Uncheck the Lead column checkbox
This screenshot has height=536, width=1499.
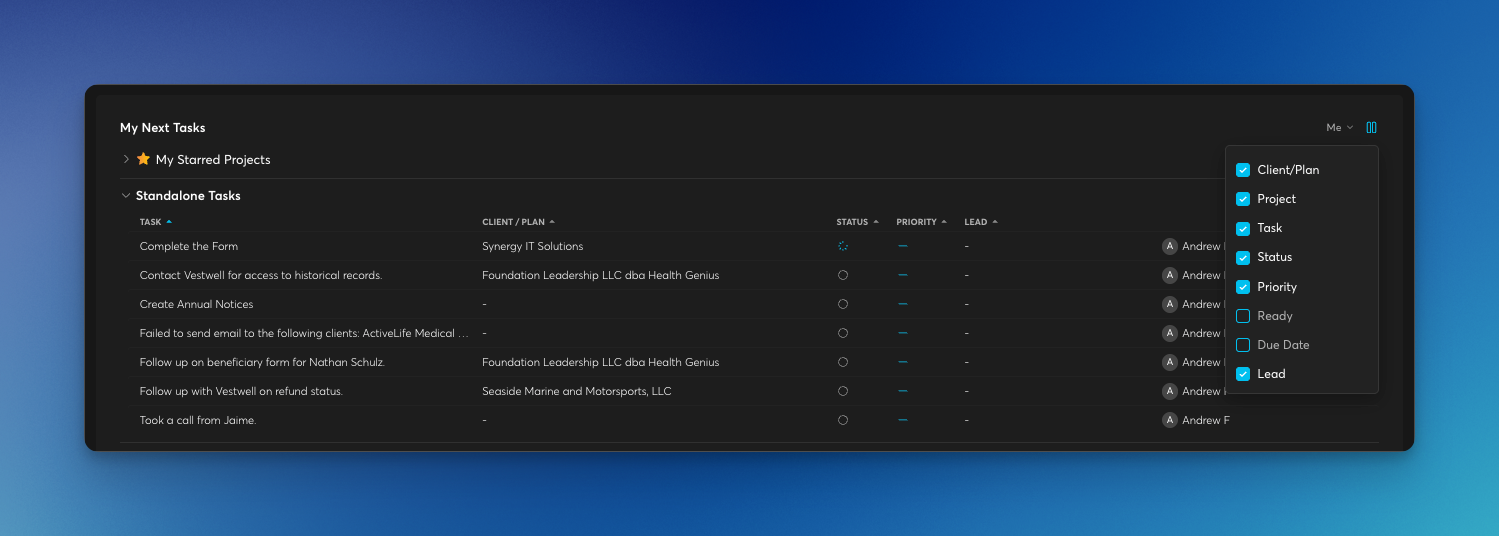point(1243,374)
